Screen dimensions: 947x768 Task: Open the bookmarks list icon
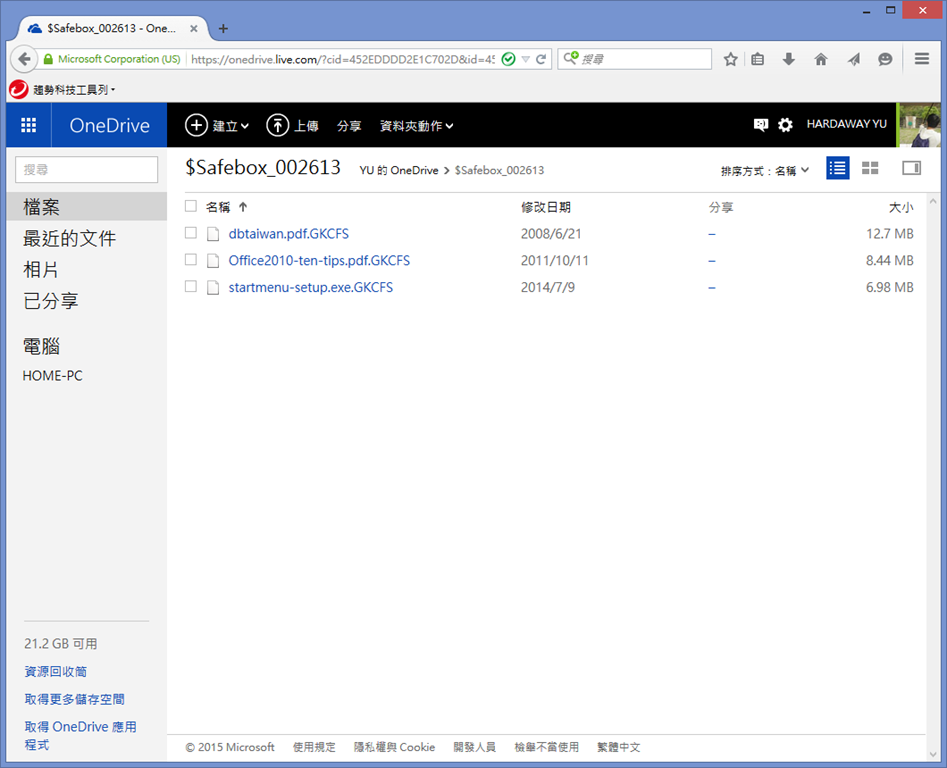757,59
